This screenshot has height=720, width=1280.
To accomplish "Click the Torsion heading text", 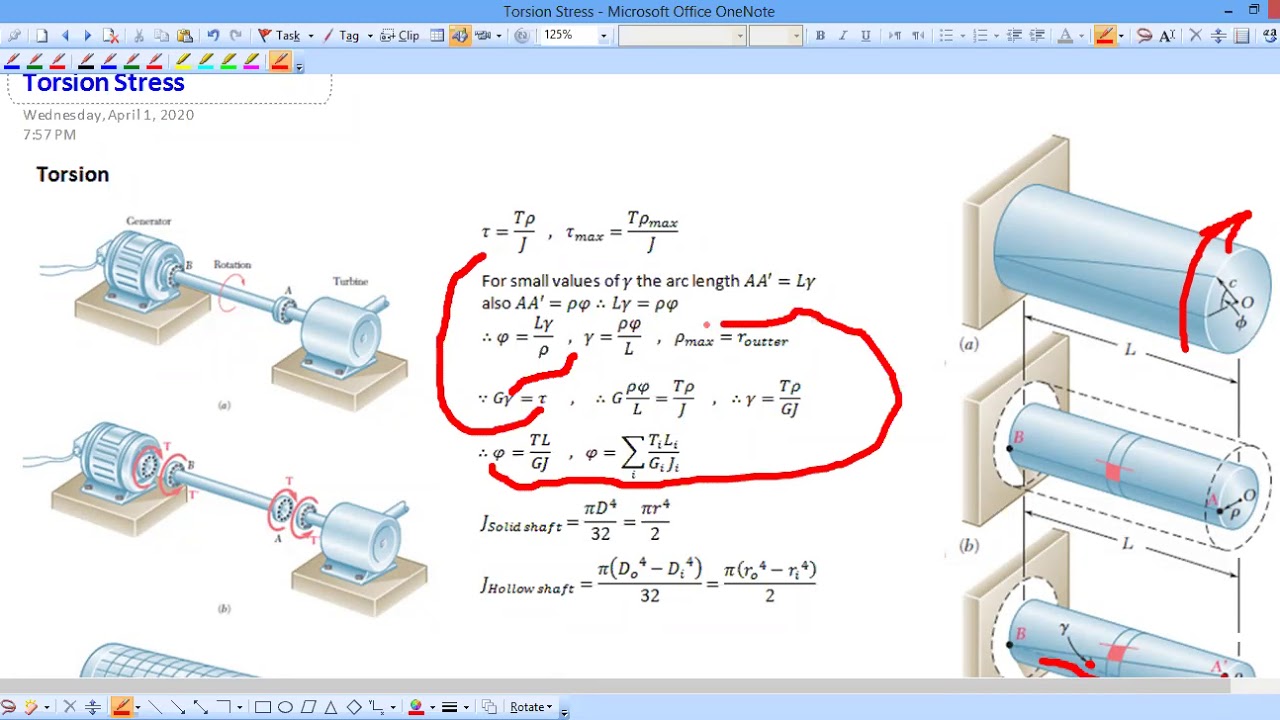I will tap(72, 174).
